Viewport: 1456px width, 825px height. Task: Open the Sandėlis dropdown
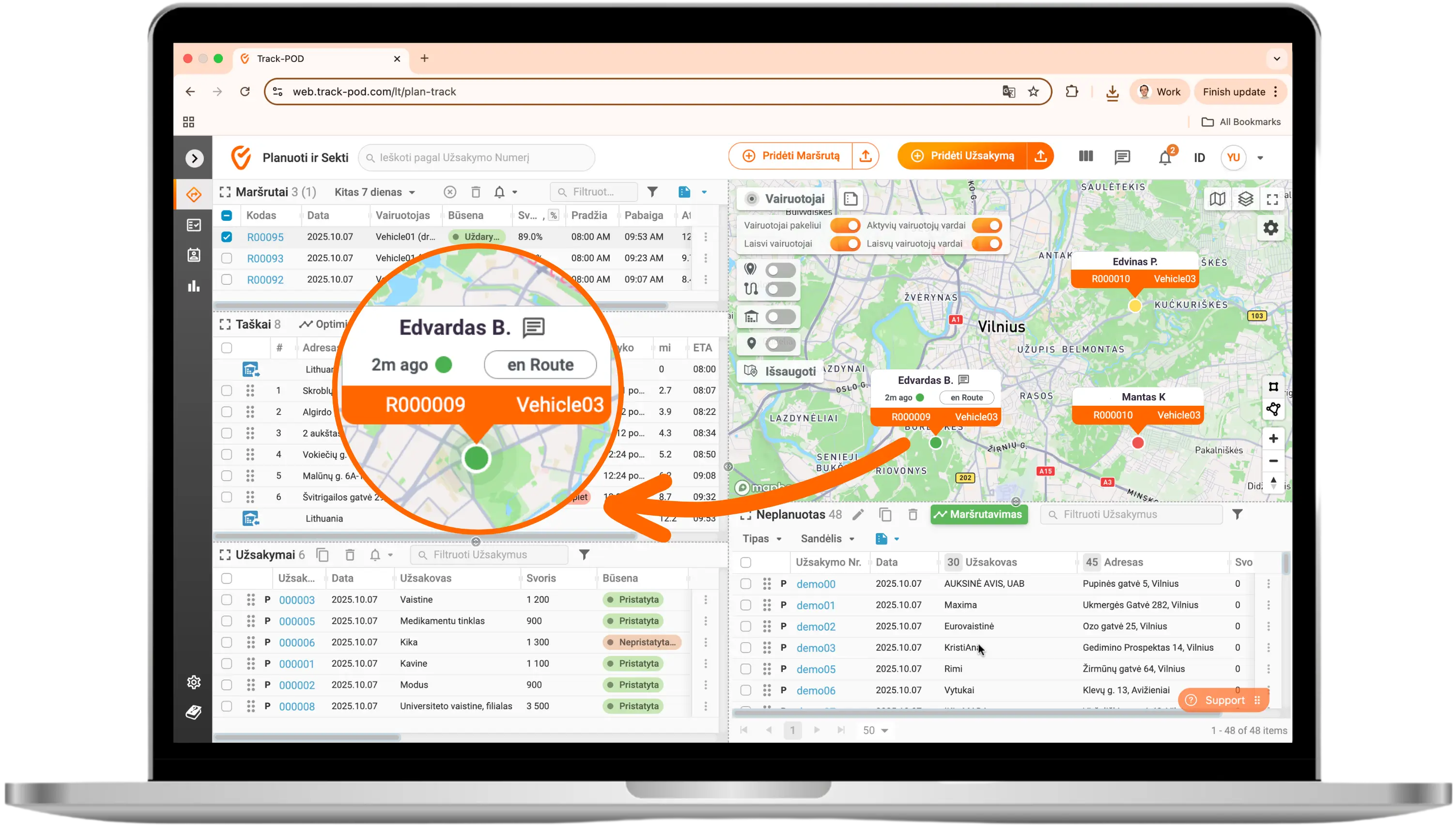827,539
